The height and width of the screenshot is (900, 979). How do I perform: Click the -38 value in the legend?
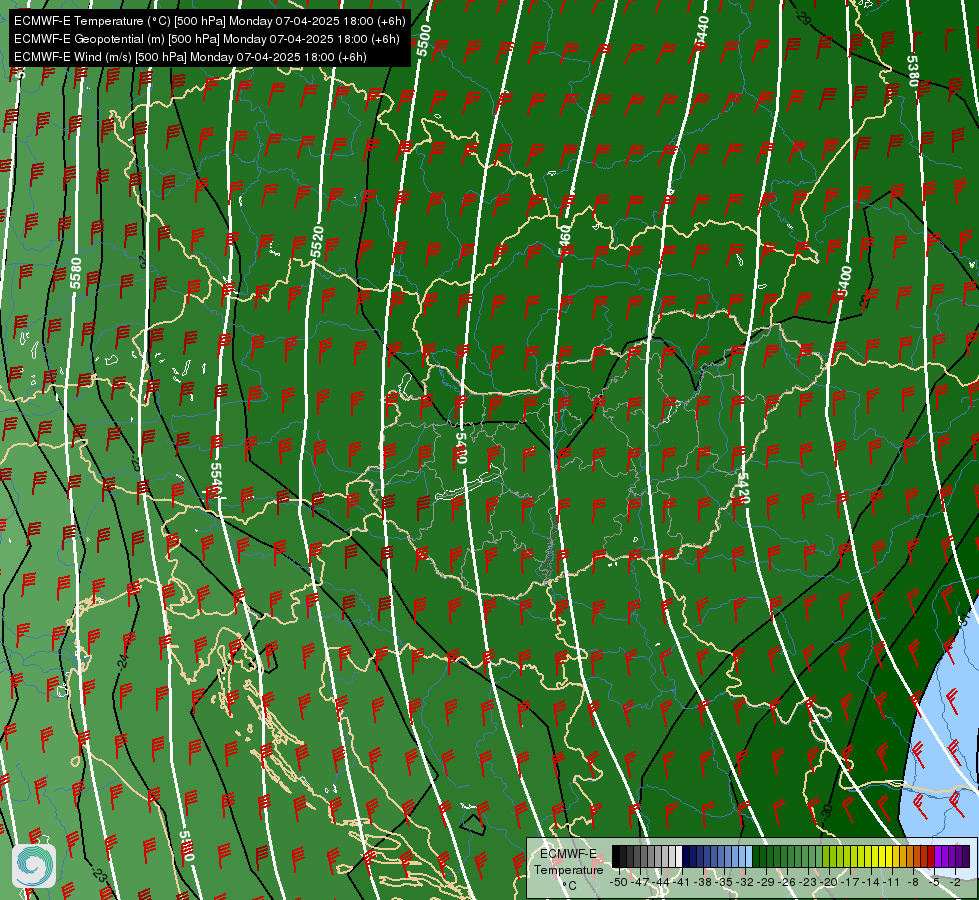click(x=704, y=882)
